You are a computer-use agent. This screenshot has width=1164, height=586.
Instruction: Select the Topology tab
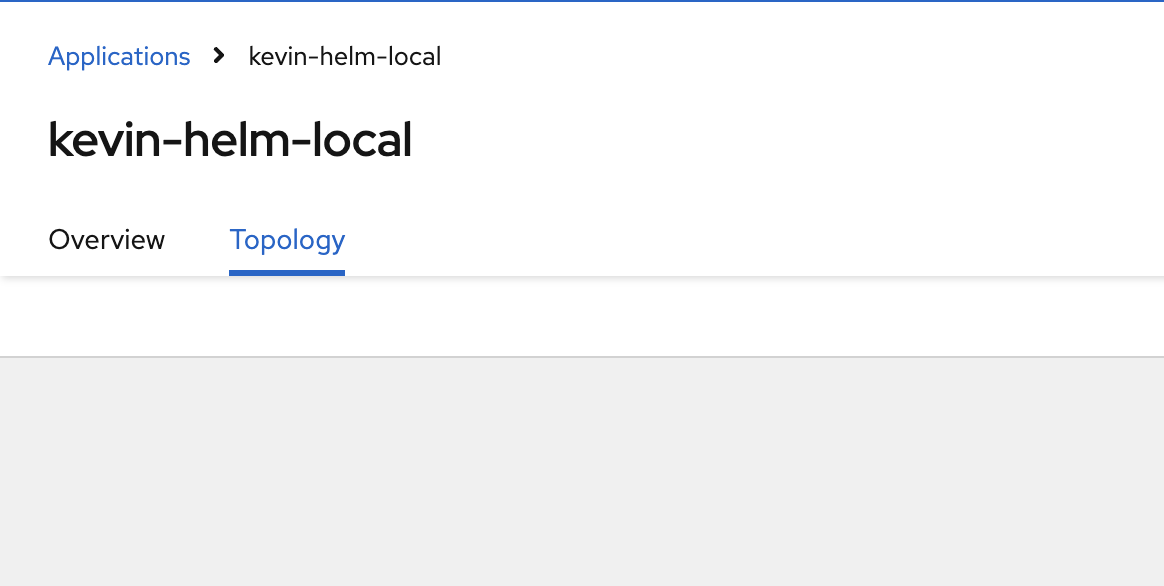[287, 240]
